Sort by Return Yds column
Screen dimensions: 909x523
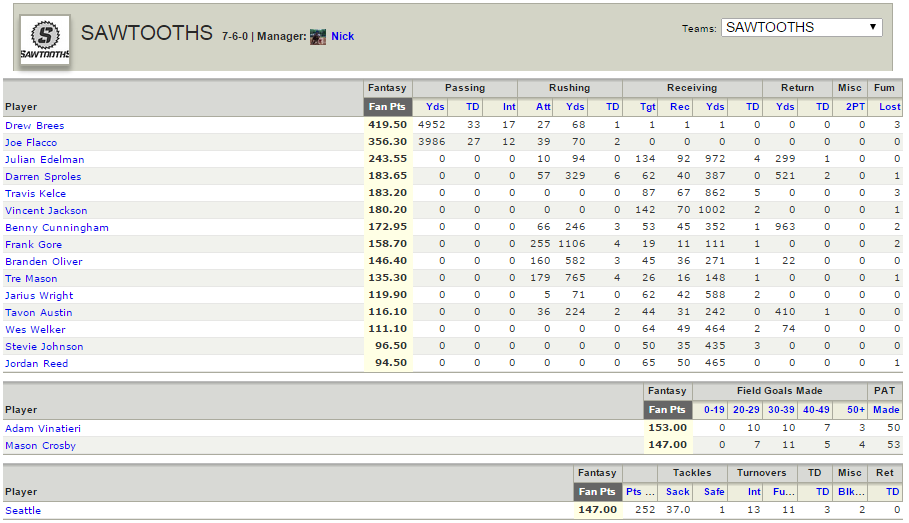click(x=786, y=107)
